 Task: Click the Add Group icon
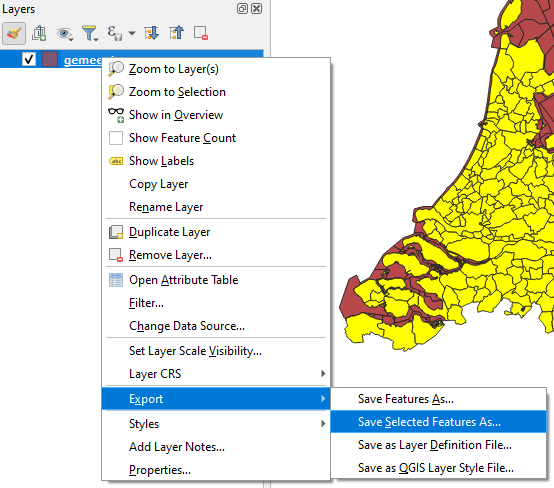39,34
